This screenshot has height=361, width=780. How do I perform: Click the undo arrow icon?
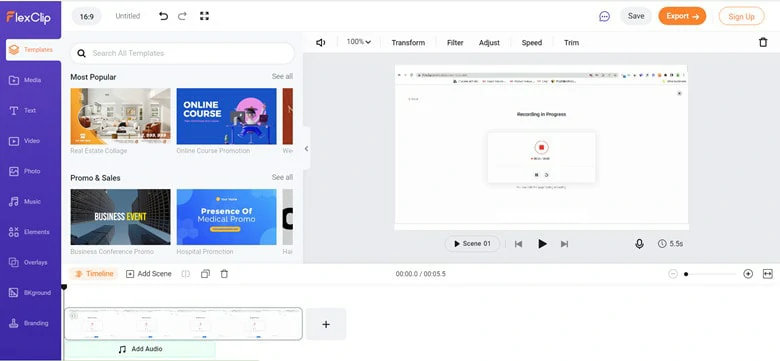tap(163, 16)
